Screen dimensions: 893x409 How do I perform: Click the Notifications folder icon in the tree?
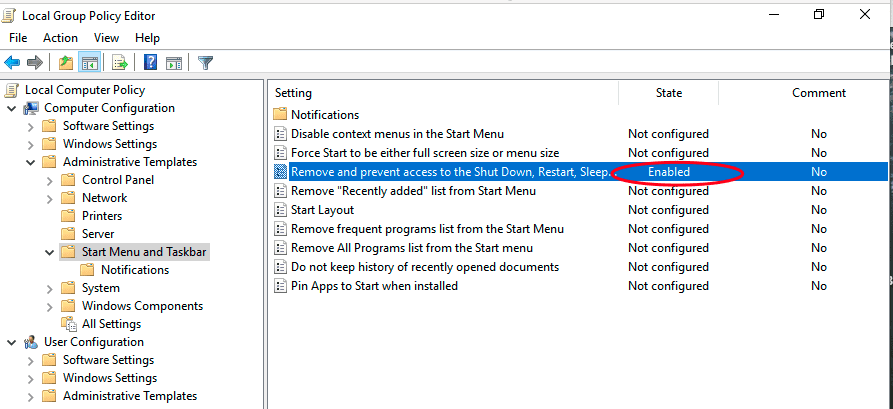(87, 270)
